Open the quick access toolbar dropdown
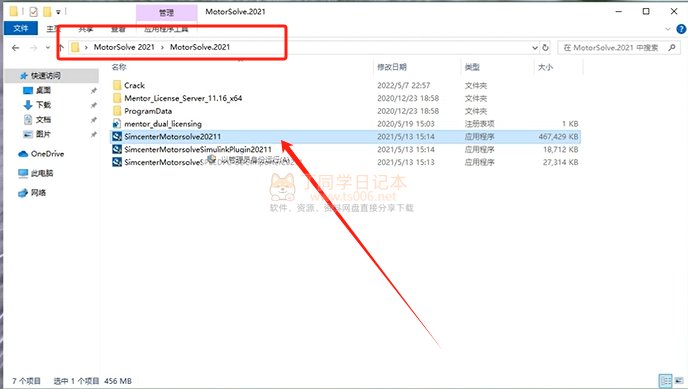 pyautogui.click(x=58, y=12)
